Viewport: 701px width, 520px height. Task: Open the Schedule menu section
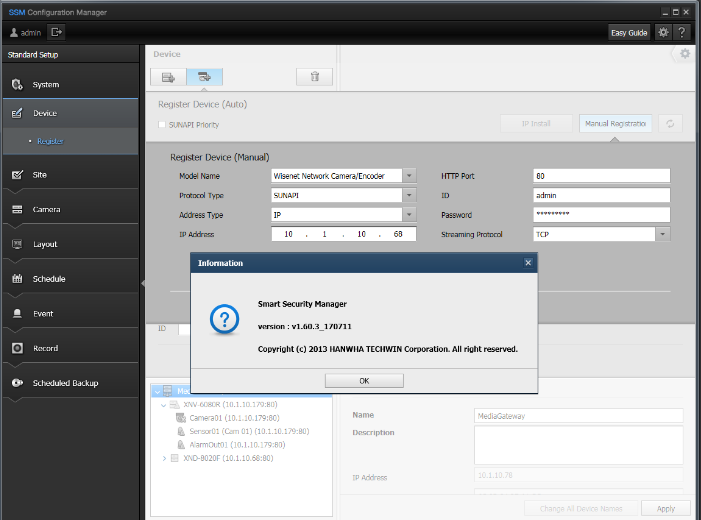coord(71,279)
